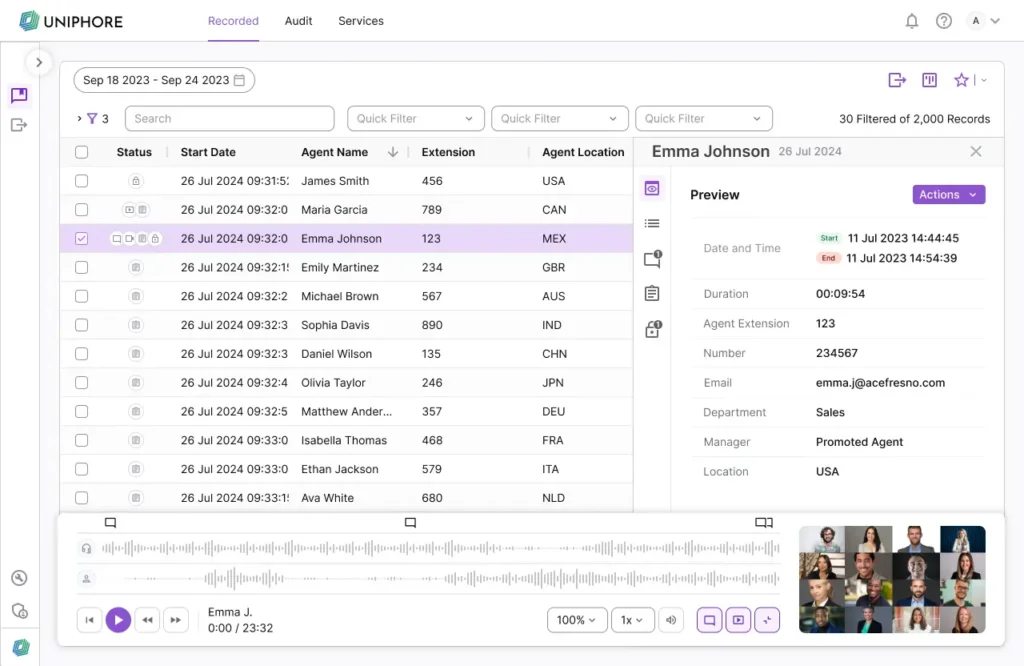Click the export icon in top toolbar
1024x666 pixels.
pos(896,80)
